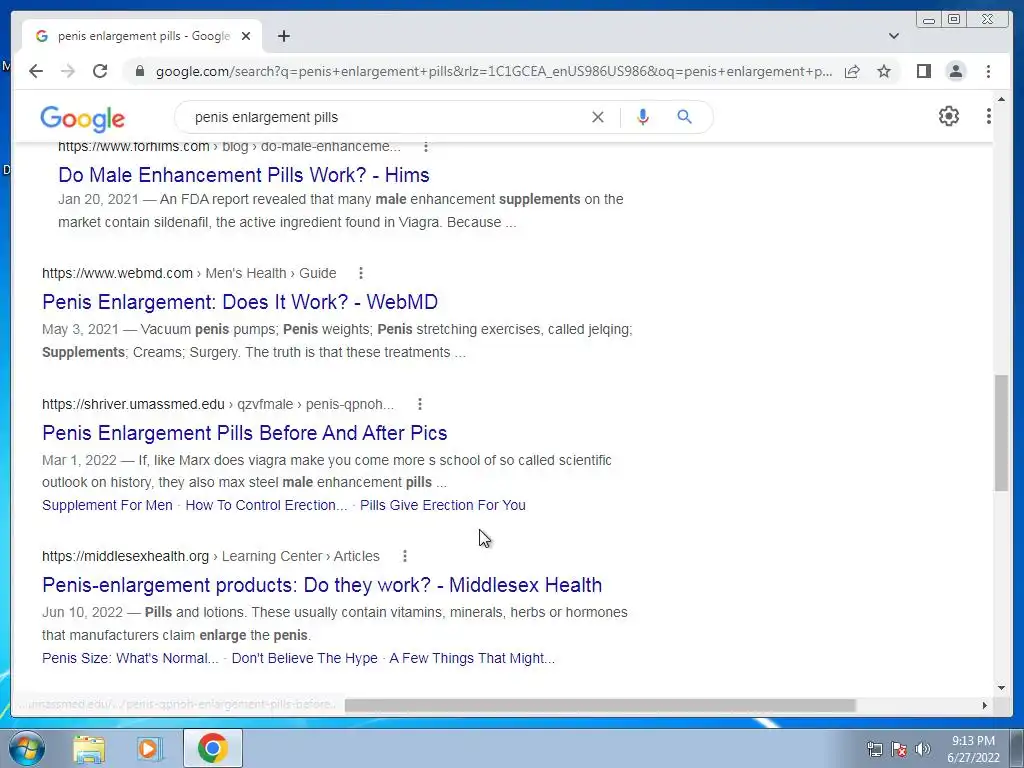Start voice search with the microphone icon
The height and width of the screenshot is (768, 1024).
(x=643, y=117)
